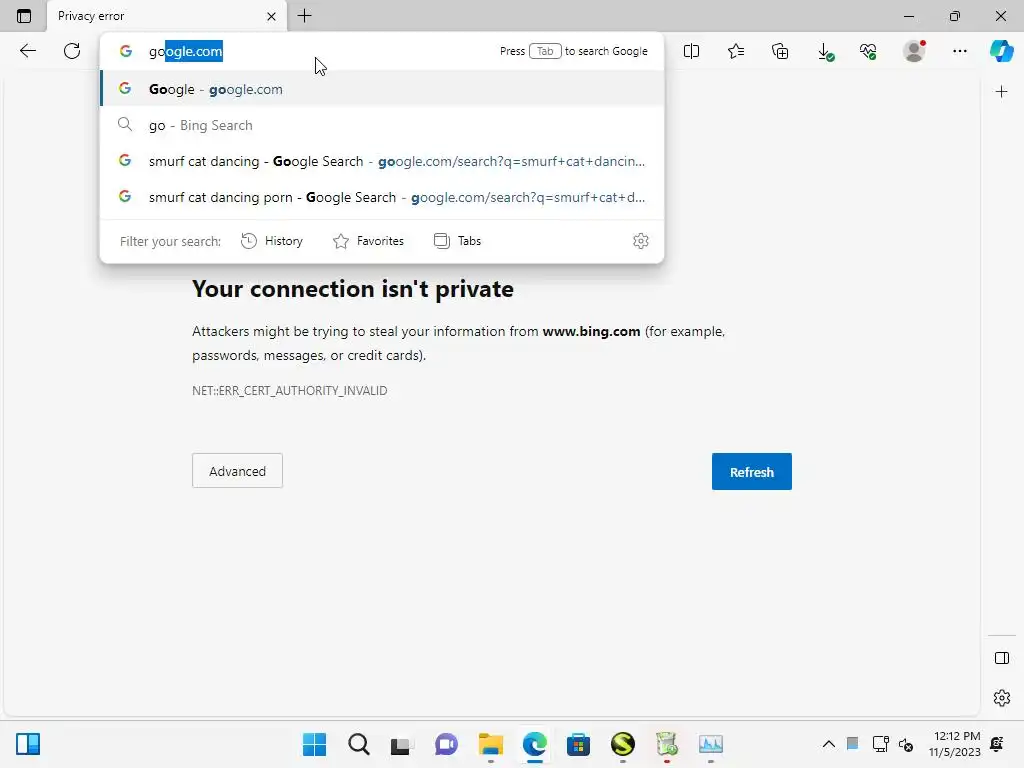
Task: Select the 'go - Bing Search' suggestion
Action: [x=382, y=125]
